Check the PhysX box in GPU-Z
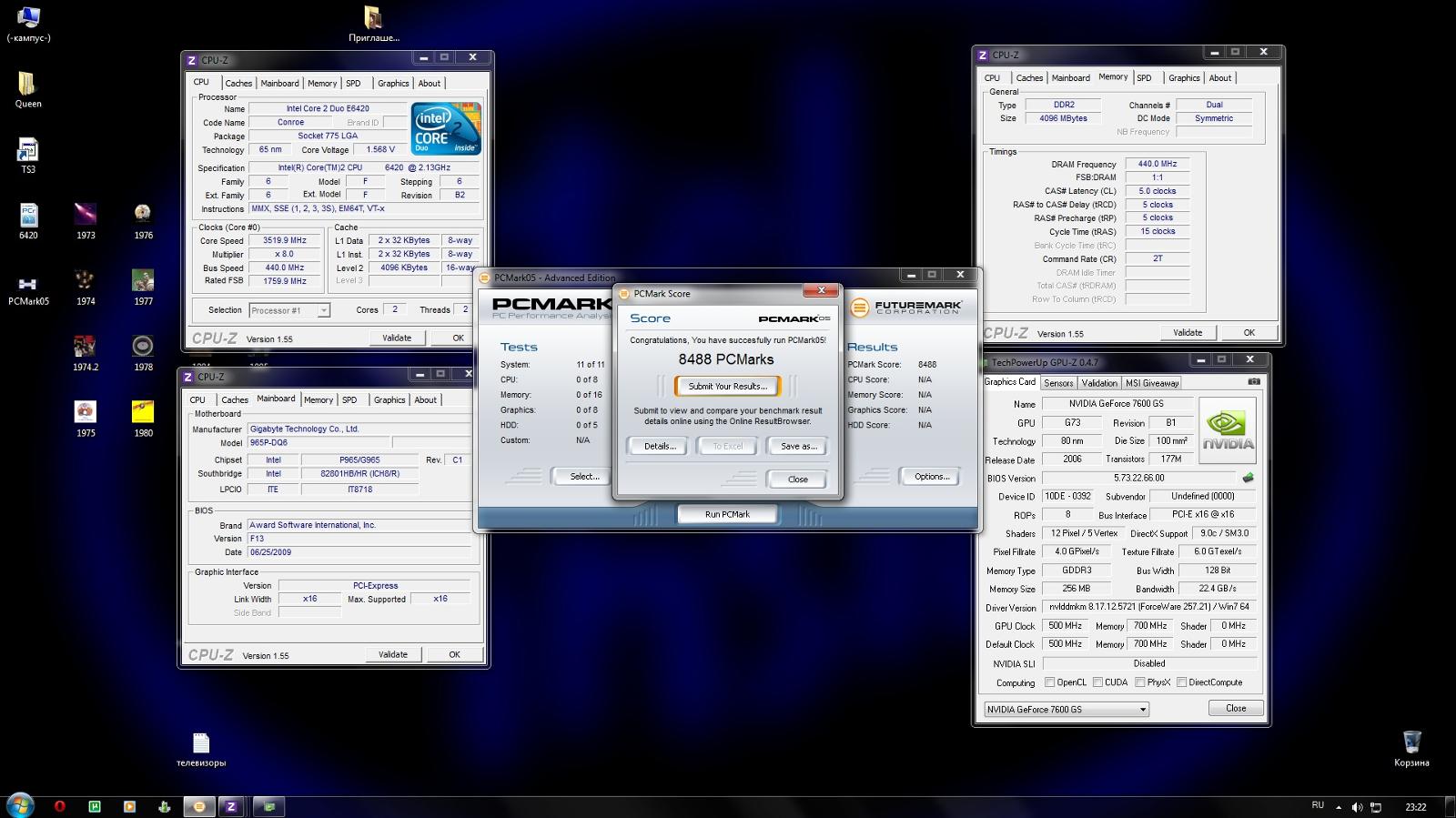Viewport: 1456px width, 818px height. tap(1140, 682)
